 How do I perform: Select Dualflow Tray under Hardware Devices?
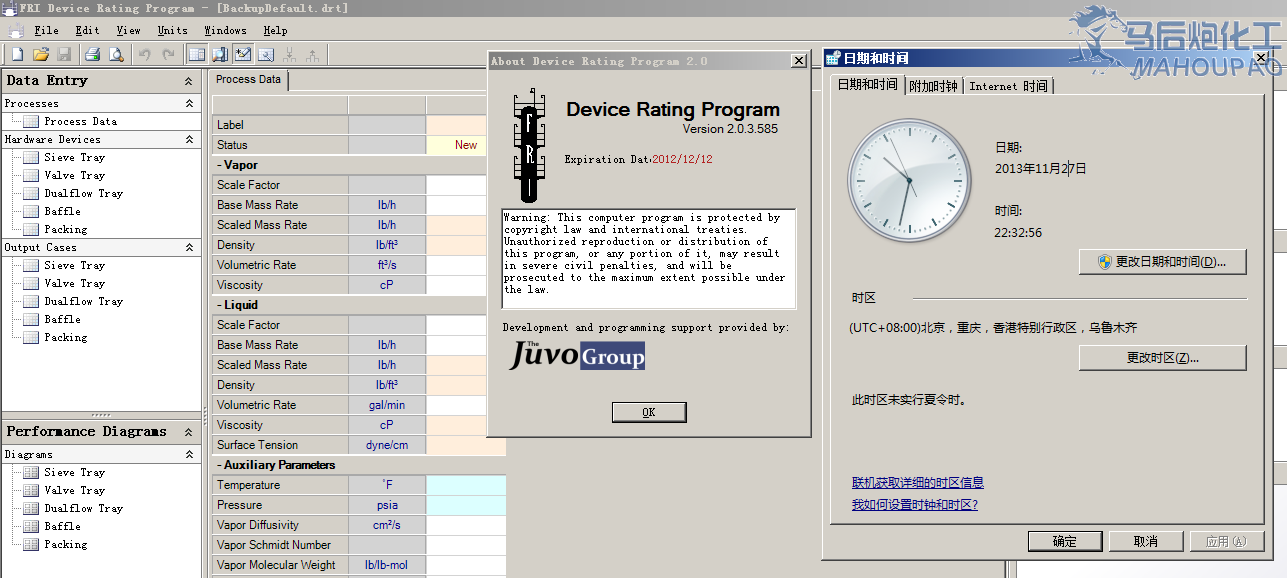[x=83, y=193]
